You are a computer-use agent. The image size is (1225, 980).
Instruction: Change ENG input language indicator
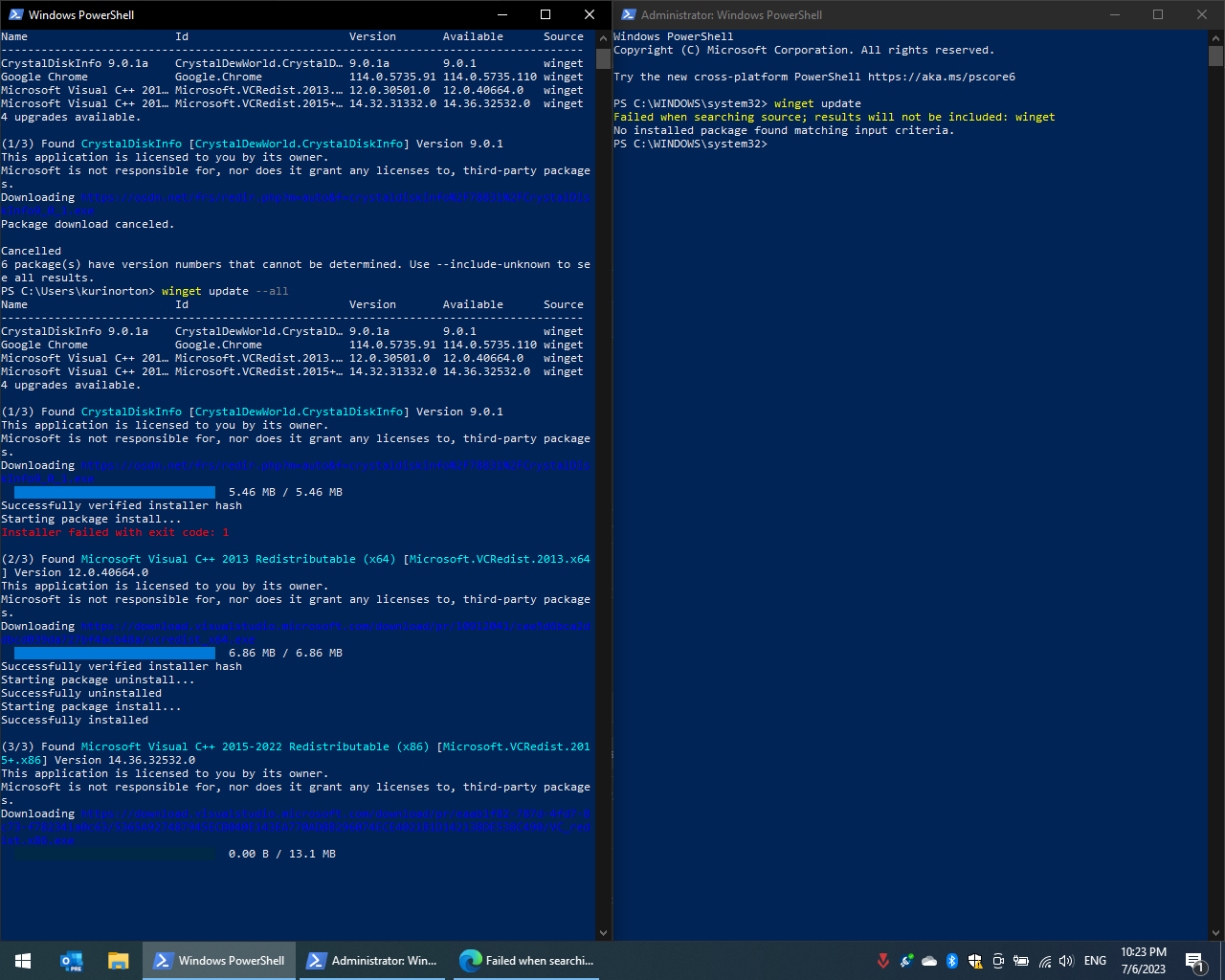(x=1095, y=961)
